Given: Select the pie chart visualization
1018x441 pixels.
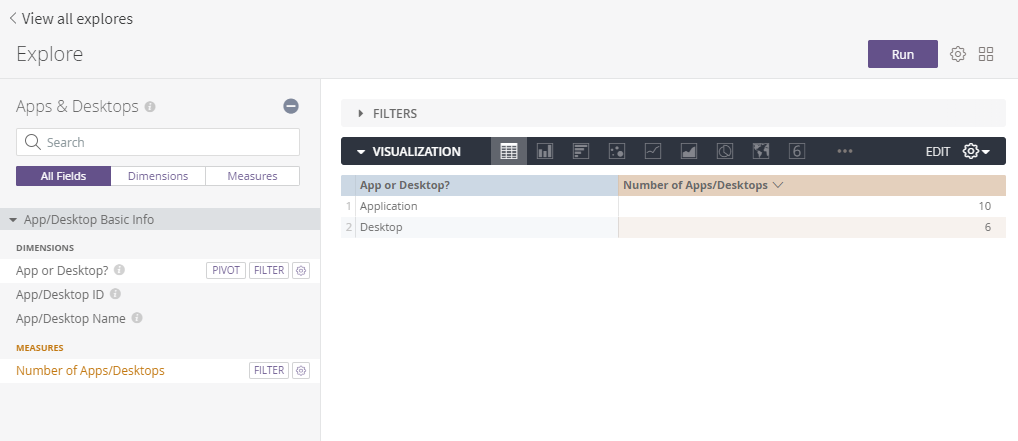Looking at the screenshot, I should pyautogui.click(x=725, y=152).
